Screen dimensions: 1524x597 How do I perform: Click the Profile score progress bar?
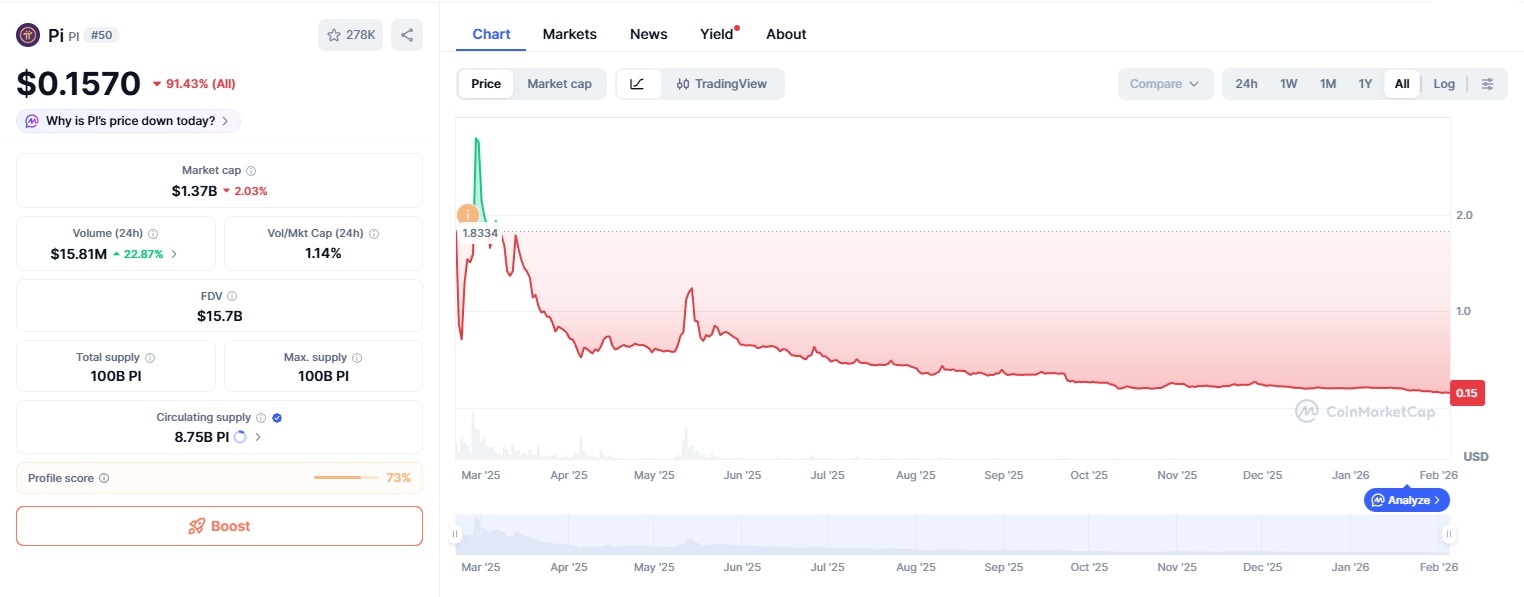point(346,478)
